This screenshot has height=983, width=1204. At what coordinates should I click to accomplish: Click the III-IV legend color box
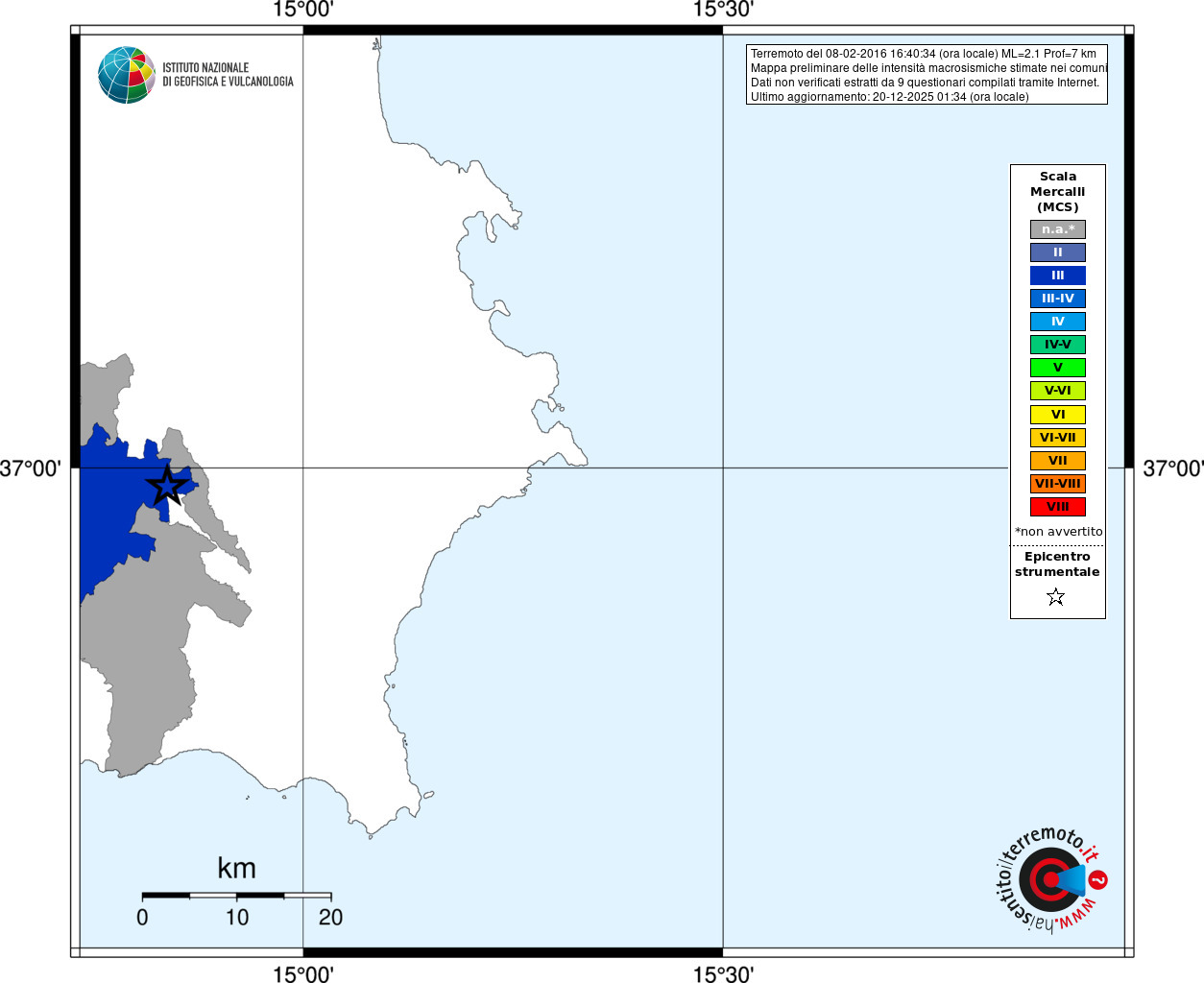1057,299
